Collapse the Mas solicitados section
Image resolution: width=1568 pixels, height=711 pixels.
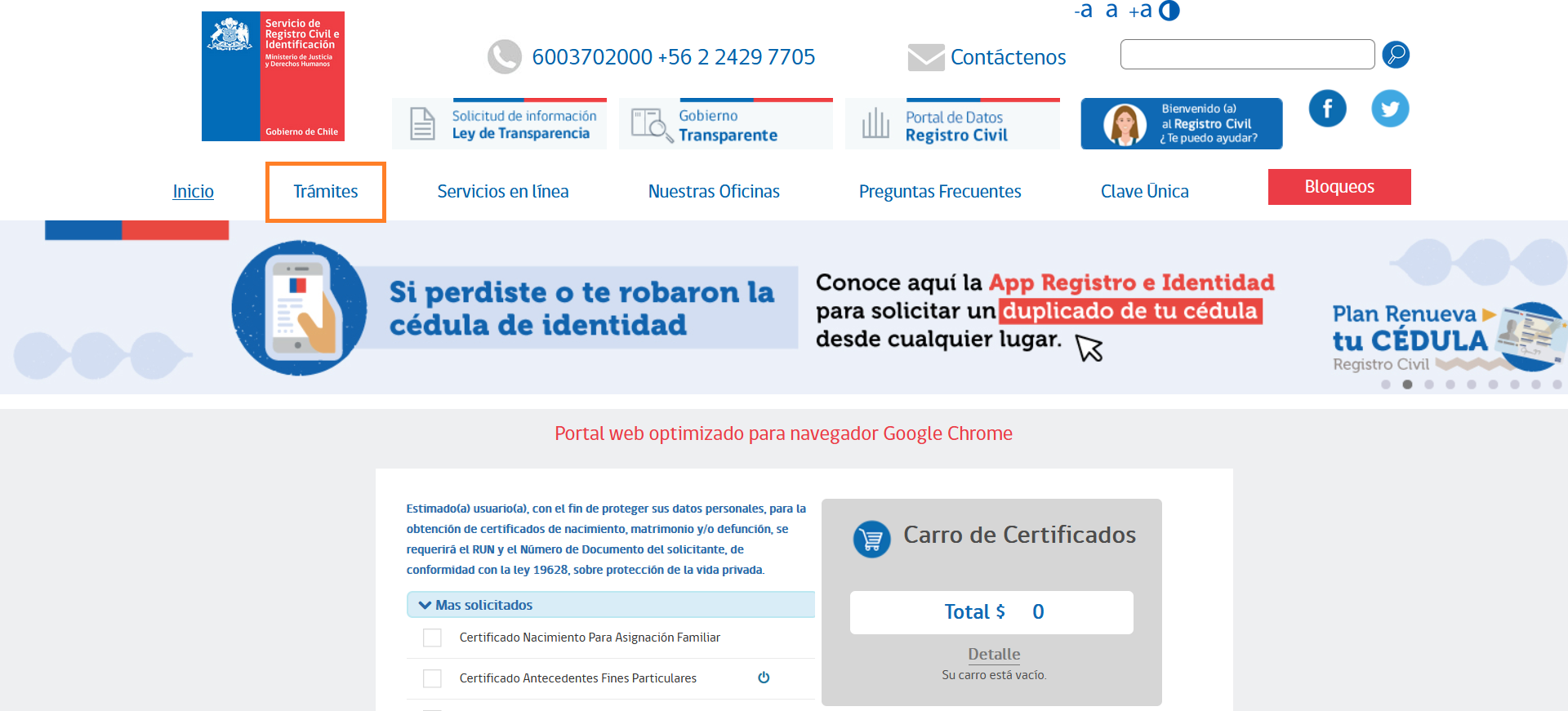point(425,605)
